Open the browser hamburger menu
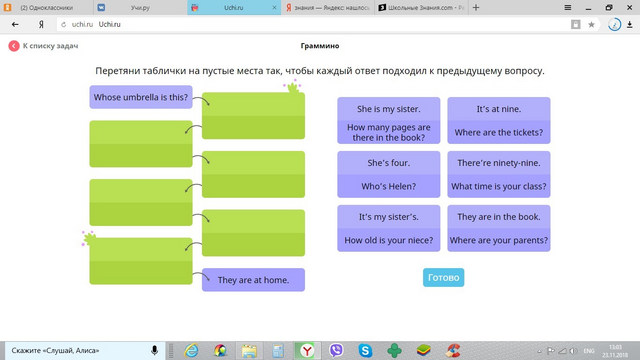The image size is (640, 360). 568,7
